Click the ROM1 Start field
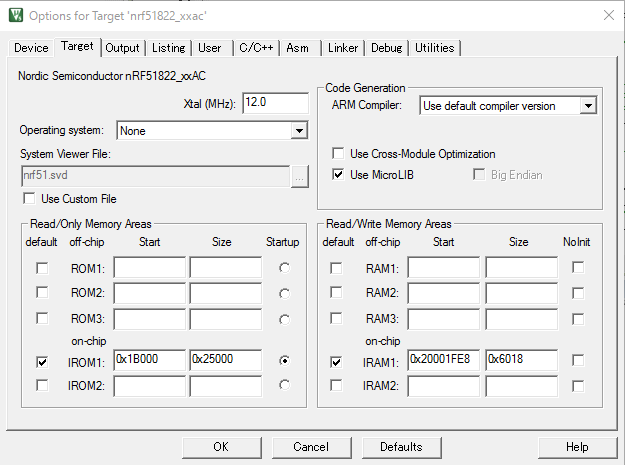Image resolution: width=625 pixels, height=465 pixels. tap(150, 267)
